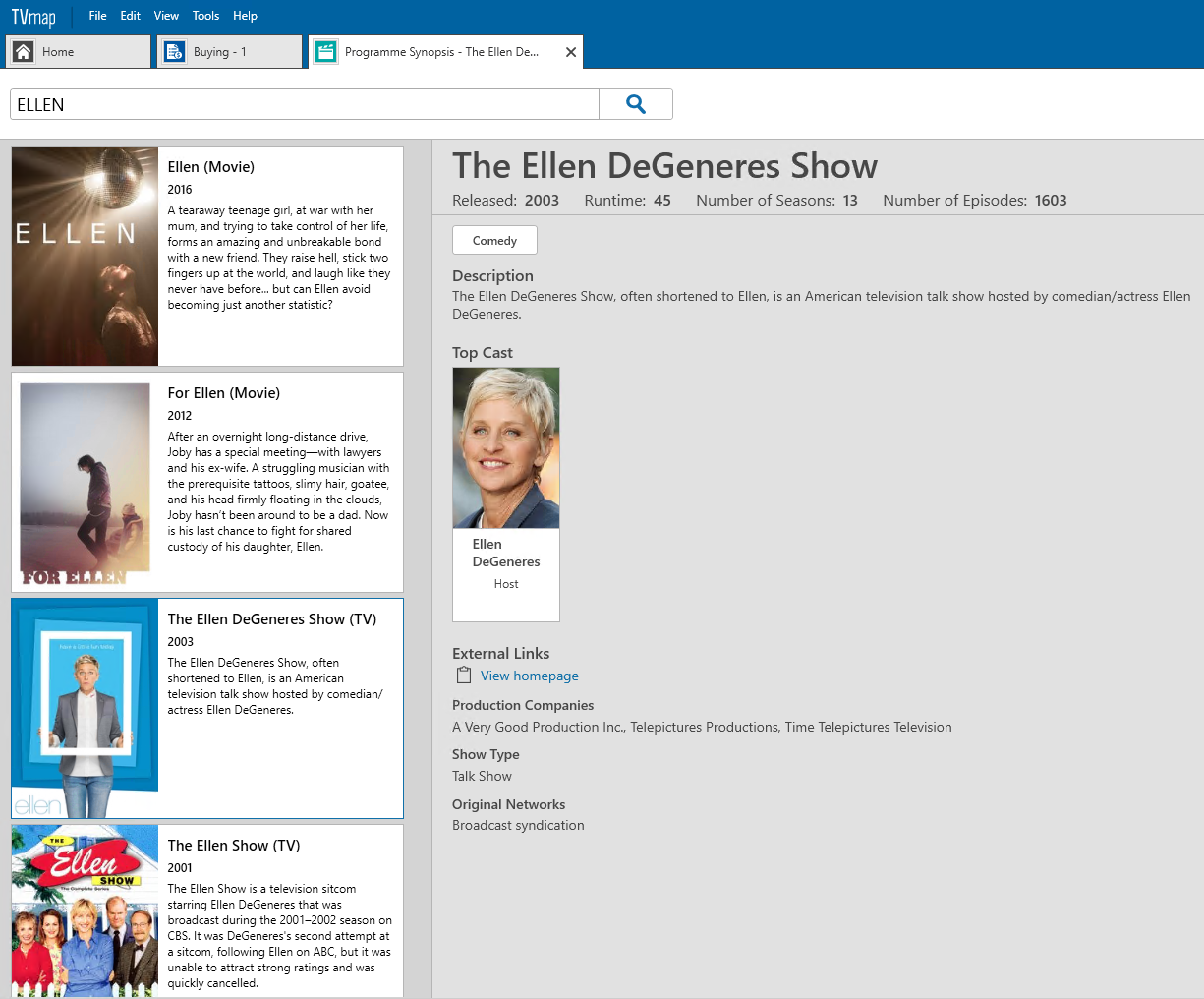
Task: Click the Number of Episodes 1603 value
Action: (1051, 201)
